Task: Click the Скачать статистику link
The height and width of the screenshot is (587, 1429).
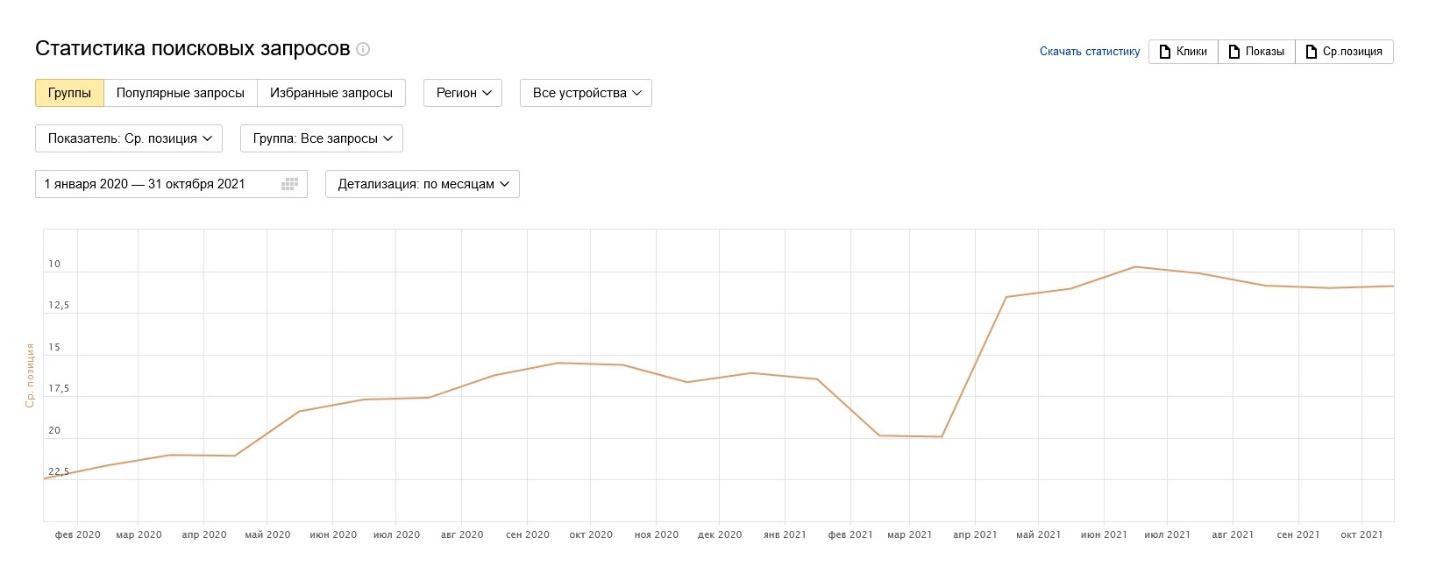Action: click(1089, 52)
